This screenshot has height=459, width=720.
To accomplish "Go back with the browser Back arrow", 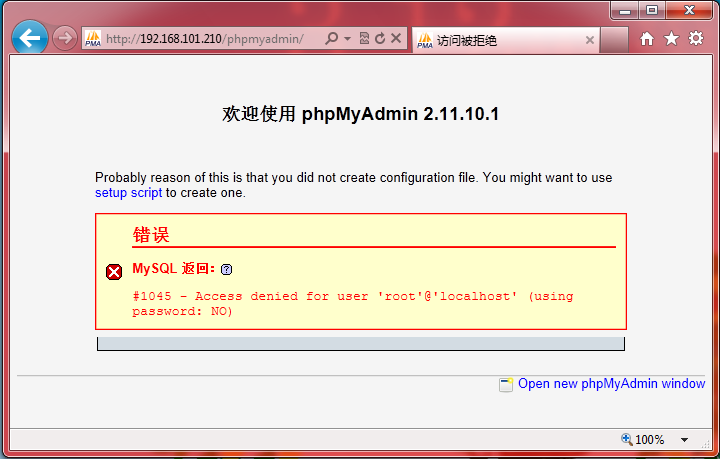I will 30,38.
